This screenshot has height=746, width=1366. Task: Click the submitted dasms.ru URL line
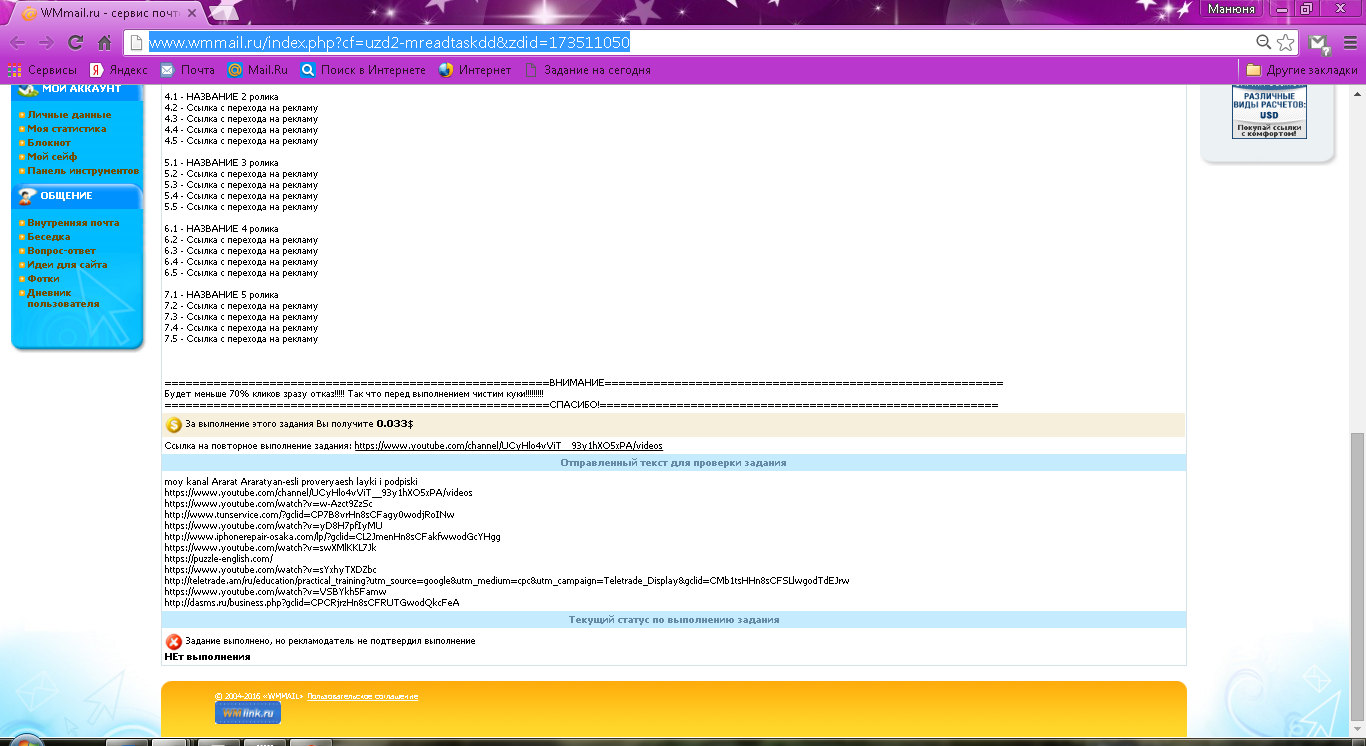point(312,603)
